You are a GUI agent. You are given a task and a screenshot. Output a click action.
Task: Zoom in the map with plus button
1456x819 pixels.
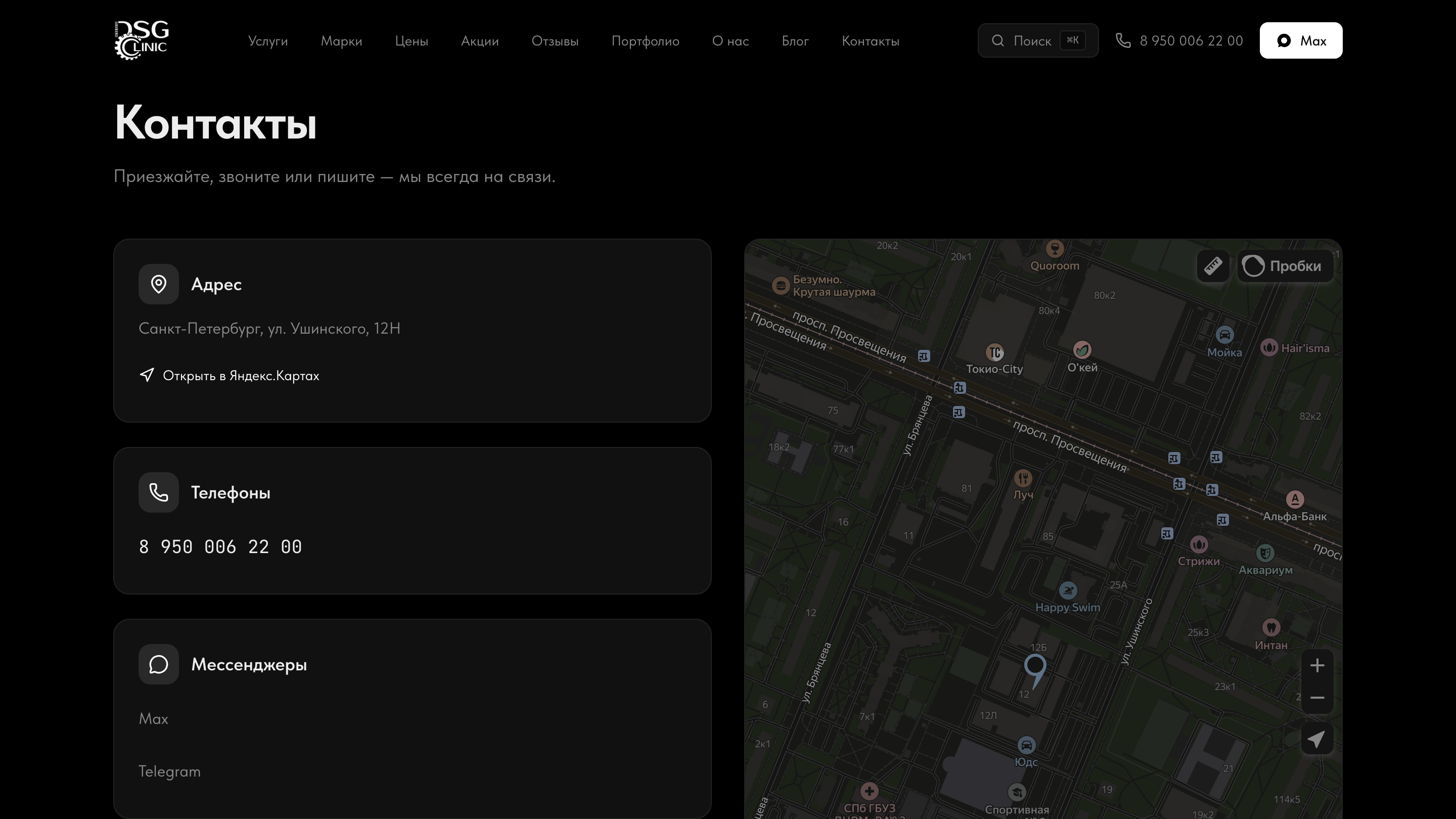(x=1317, y=665)
